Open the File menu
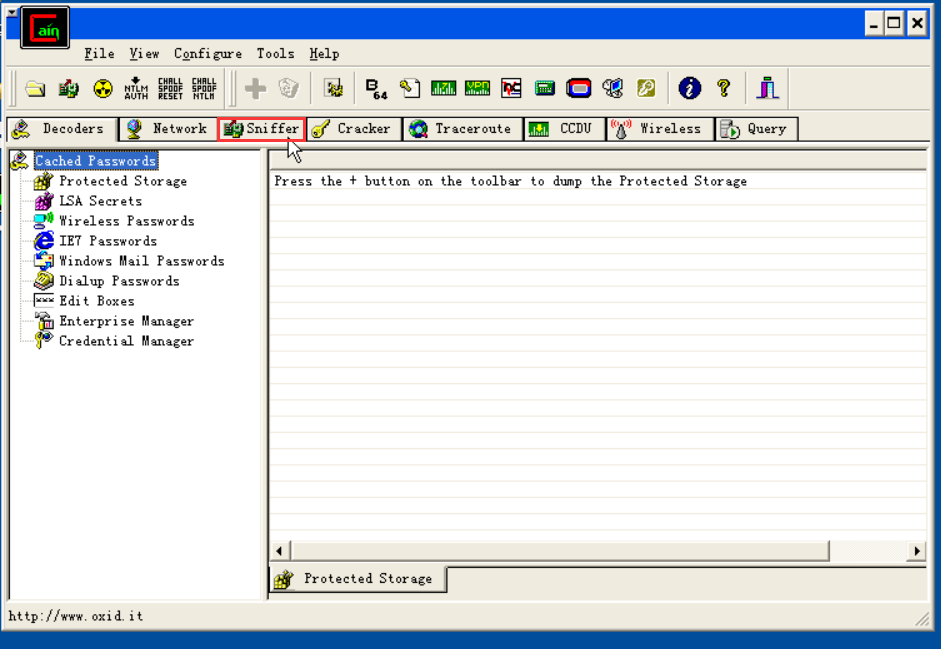Image resolution: width=941 pixels, height=649 pixels. click(99, 53)
